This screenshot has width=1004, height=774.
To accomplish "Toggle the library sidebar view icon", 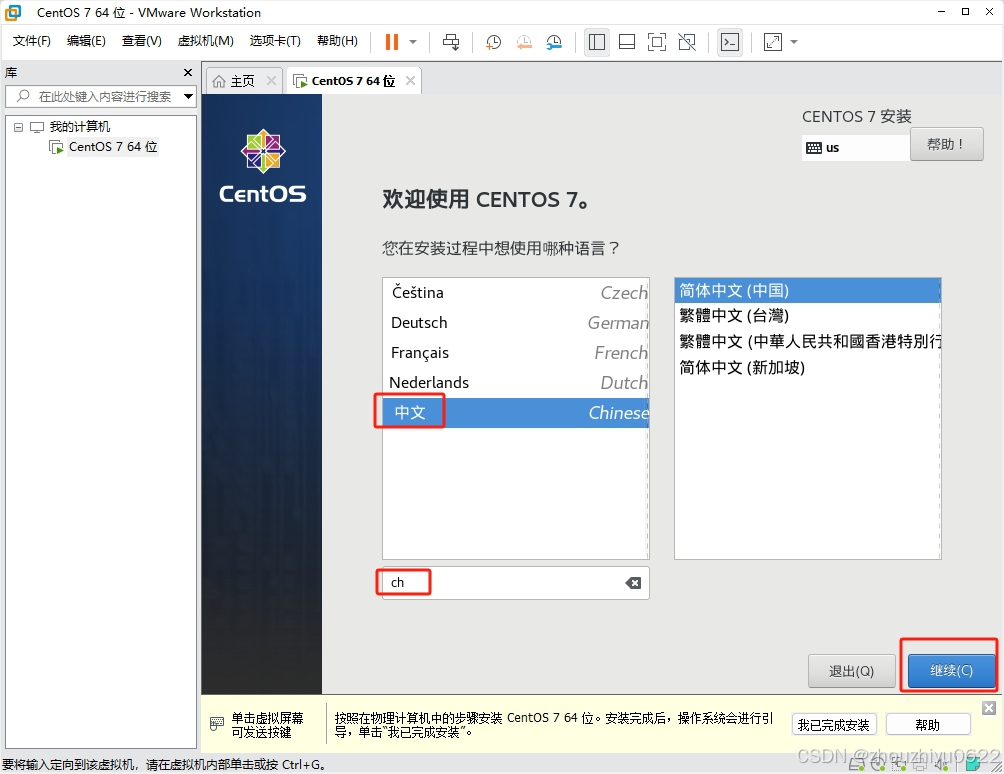I will click(597, 42).
